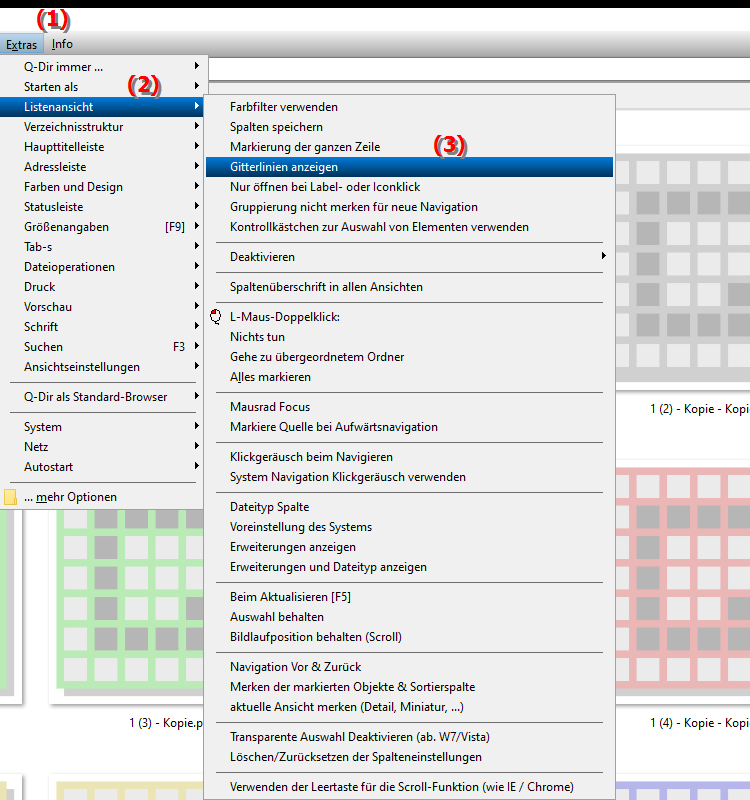Toggle Nur öffnen bei Label- oder Iconklick
Image resolution: width=750 pixels, height=800 pixels.
click(409, 187)
